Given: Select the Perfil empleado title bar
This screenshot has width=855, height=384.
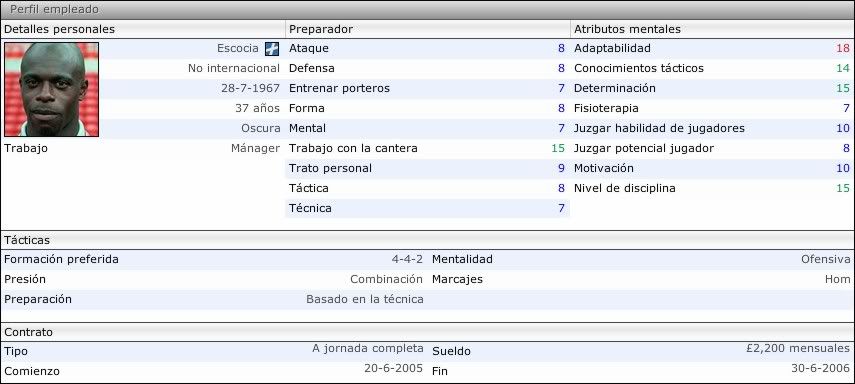Looking at the screenshot, I should click(x=428, y=9).
